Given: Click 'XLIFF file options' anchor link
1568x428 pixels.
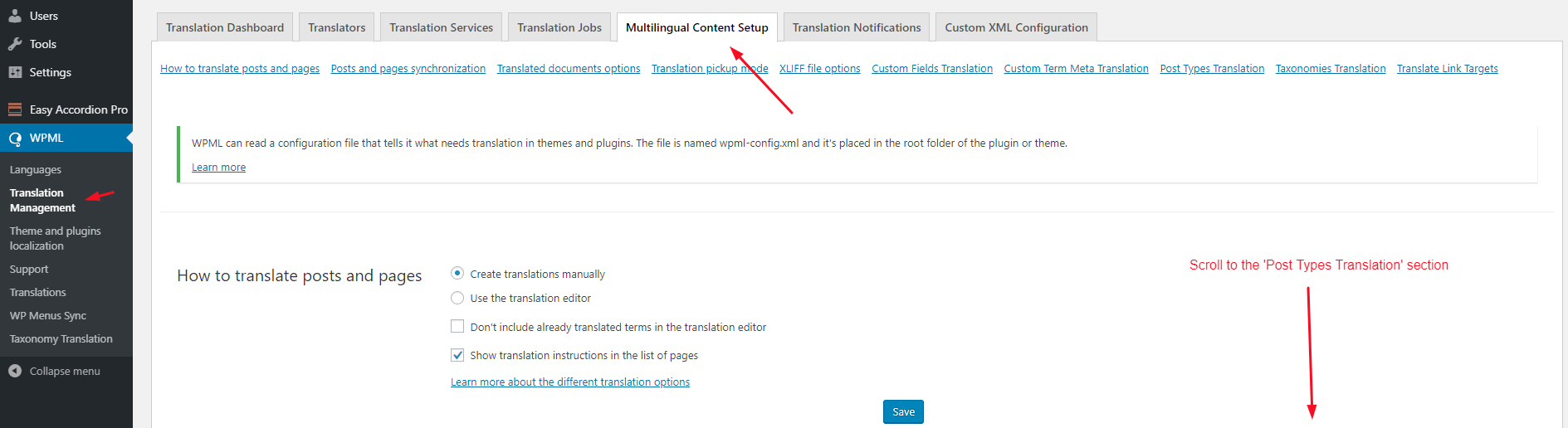Looking at the screenshot, I should coord(819,69).
